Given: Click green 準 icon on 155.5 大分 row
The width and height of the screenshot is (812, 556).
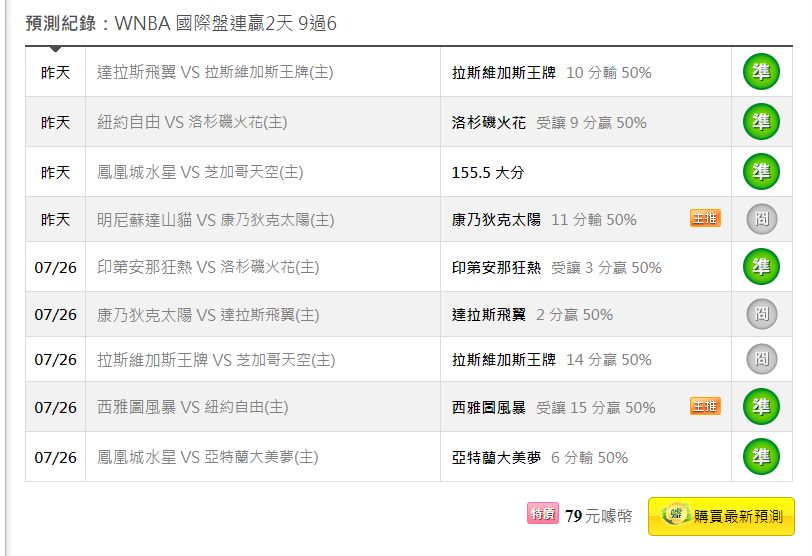Looking at the screenshot, I should point(761,171).
